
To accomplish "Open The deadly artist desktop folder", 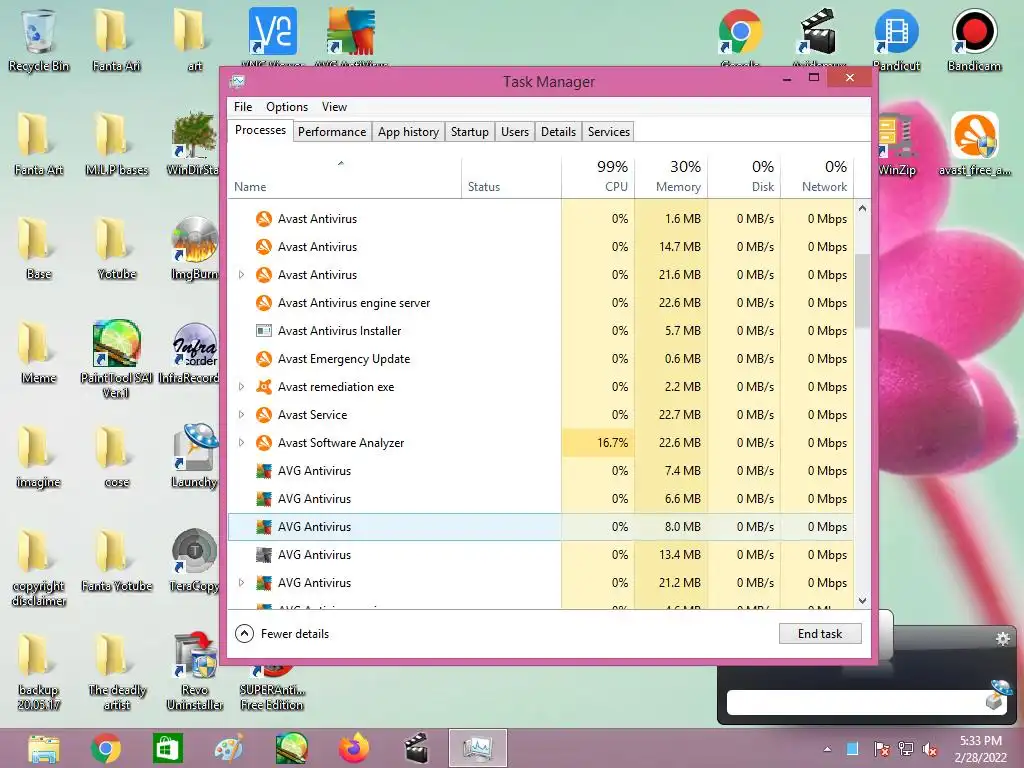I will (x=116, y=671).
